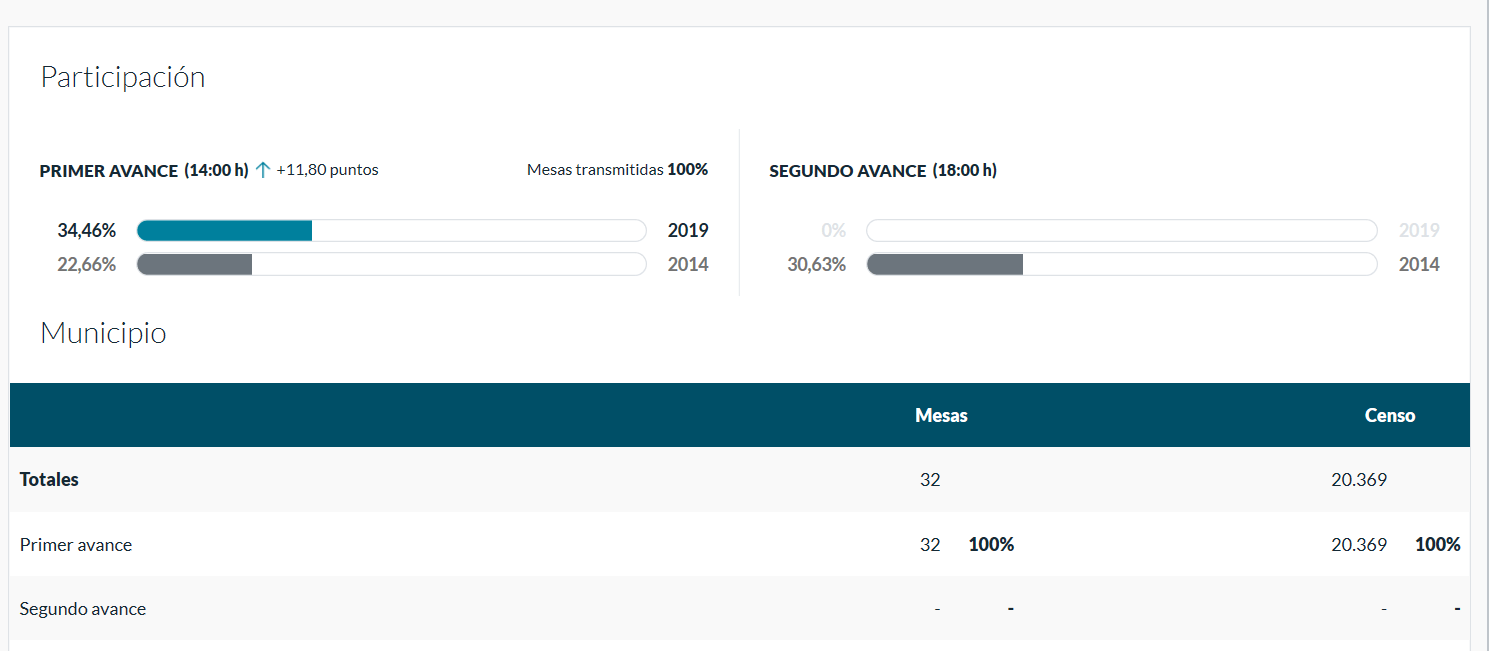
Task: Click the SEGUNDO AVANCE (18:00 h) title
Action: click(882, 171)
